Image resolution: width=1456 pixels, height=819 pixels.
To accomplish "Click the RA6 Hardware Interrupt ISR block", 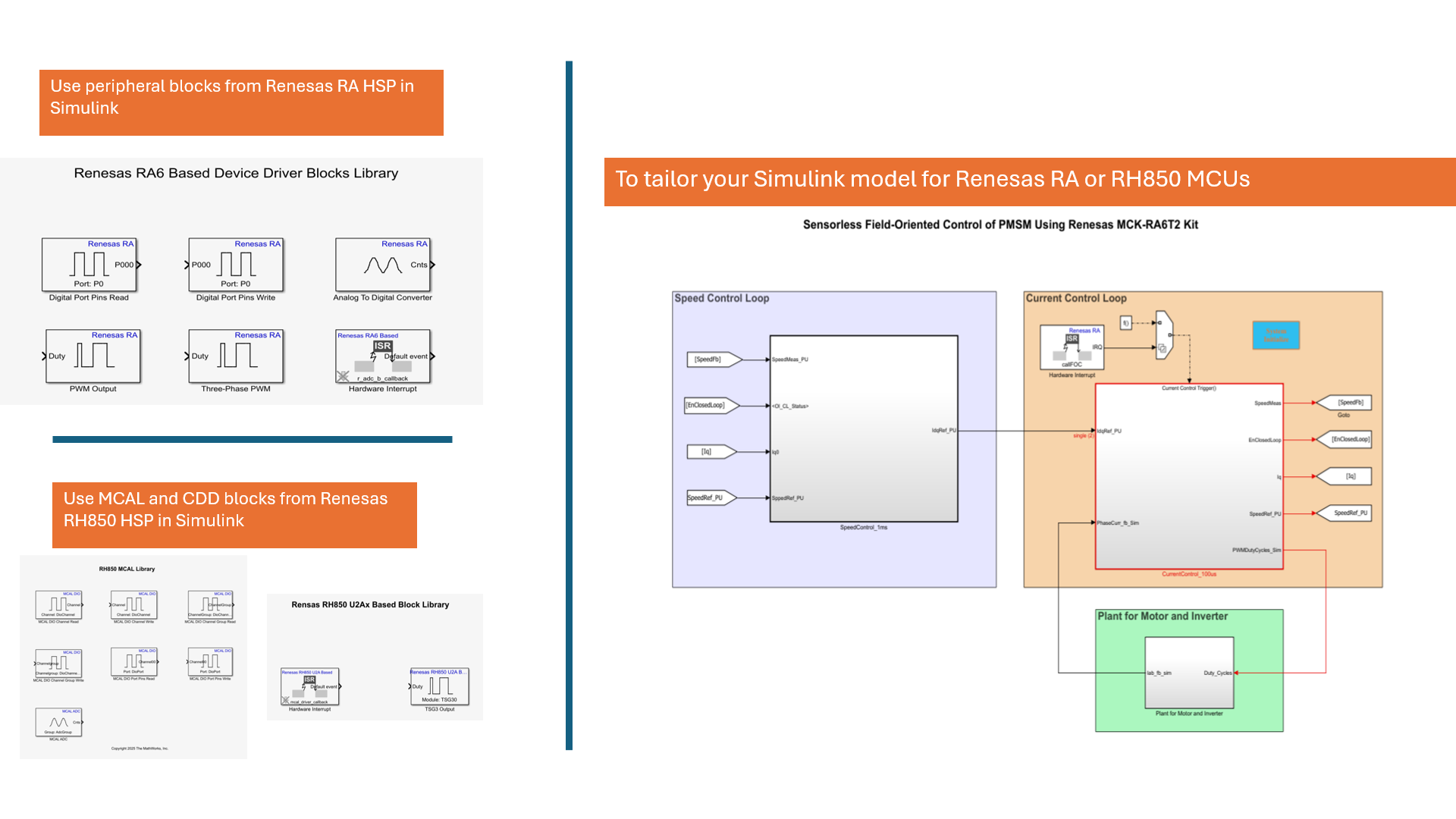I will pyautogui.click(x=383, y=356).
